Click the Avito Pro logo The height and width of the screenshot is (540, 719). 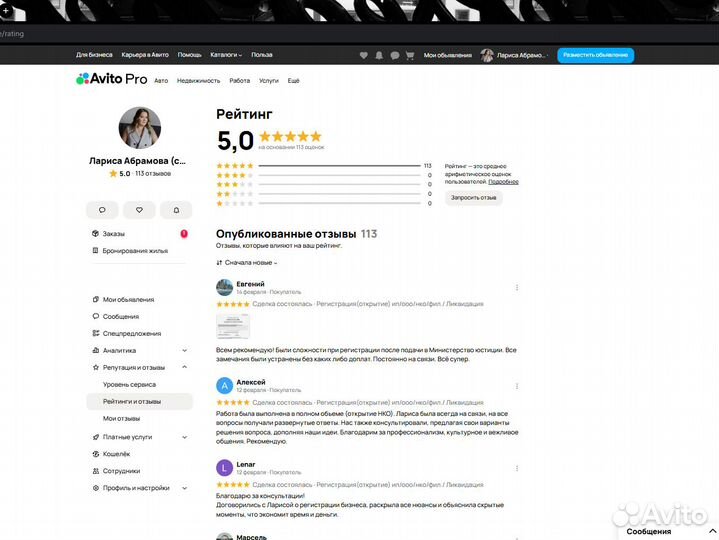(x=111, y=79)
